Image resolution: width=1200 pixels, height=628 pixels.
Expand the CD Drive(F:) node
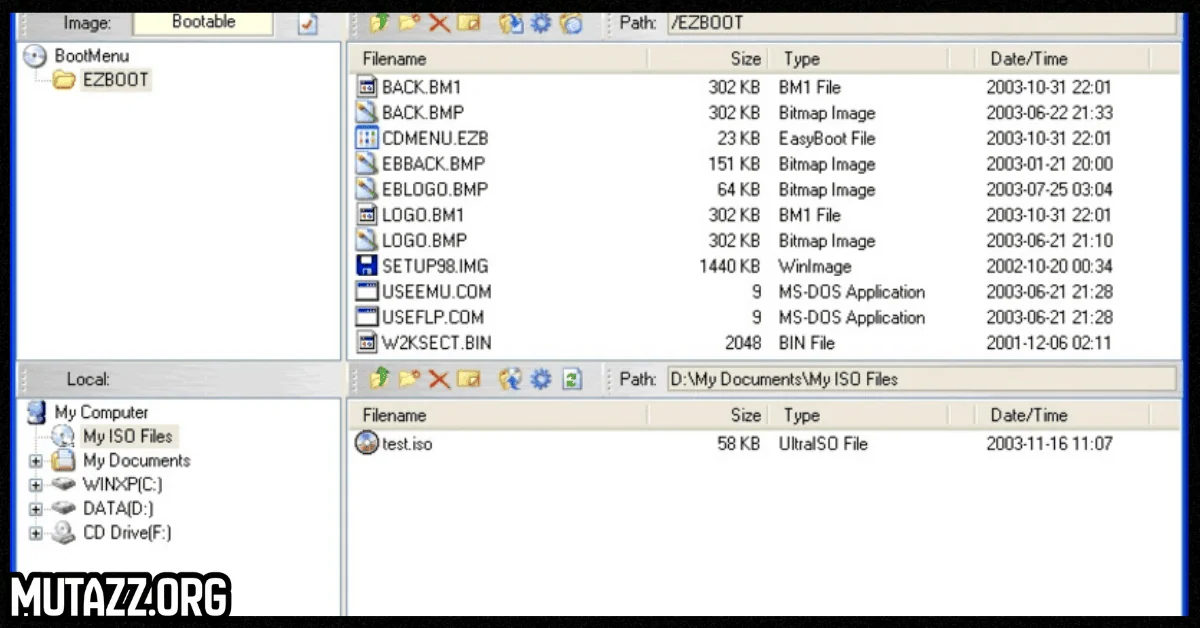point(36,533)
